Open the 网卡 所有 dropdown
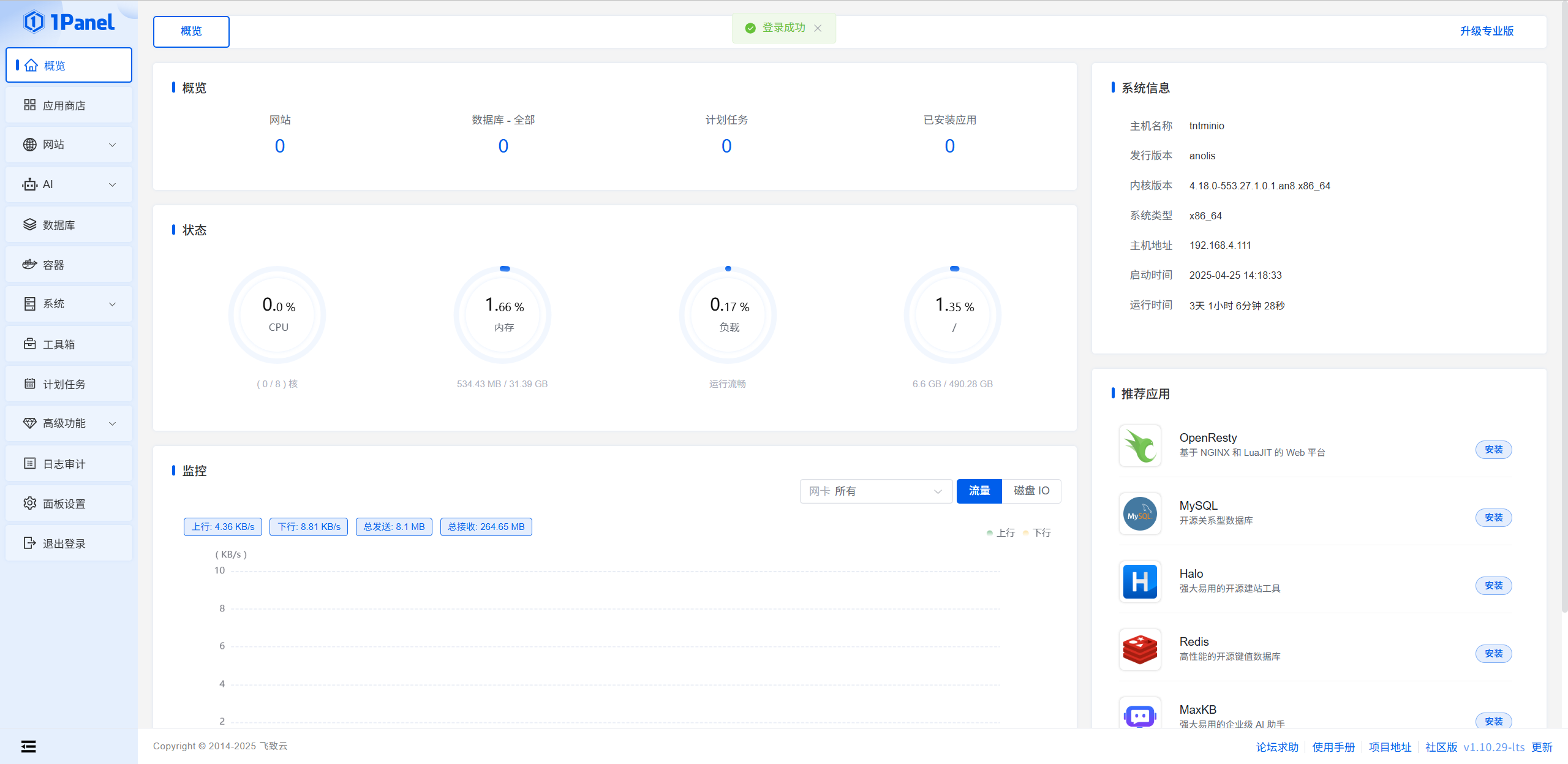 coord(875,491)
